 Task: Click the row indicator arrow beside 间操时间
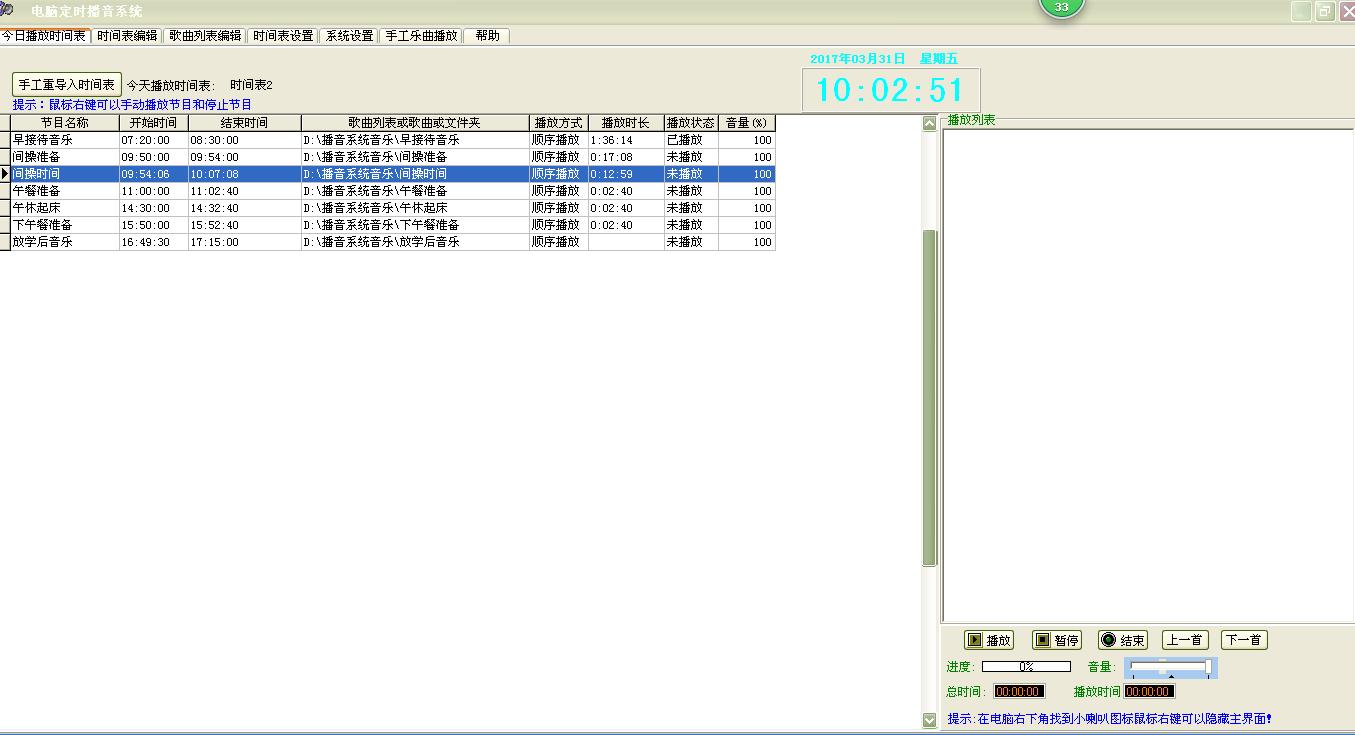(x=5, y=174)
